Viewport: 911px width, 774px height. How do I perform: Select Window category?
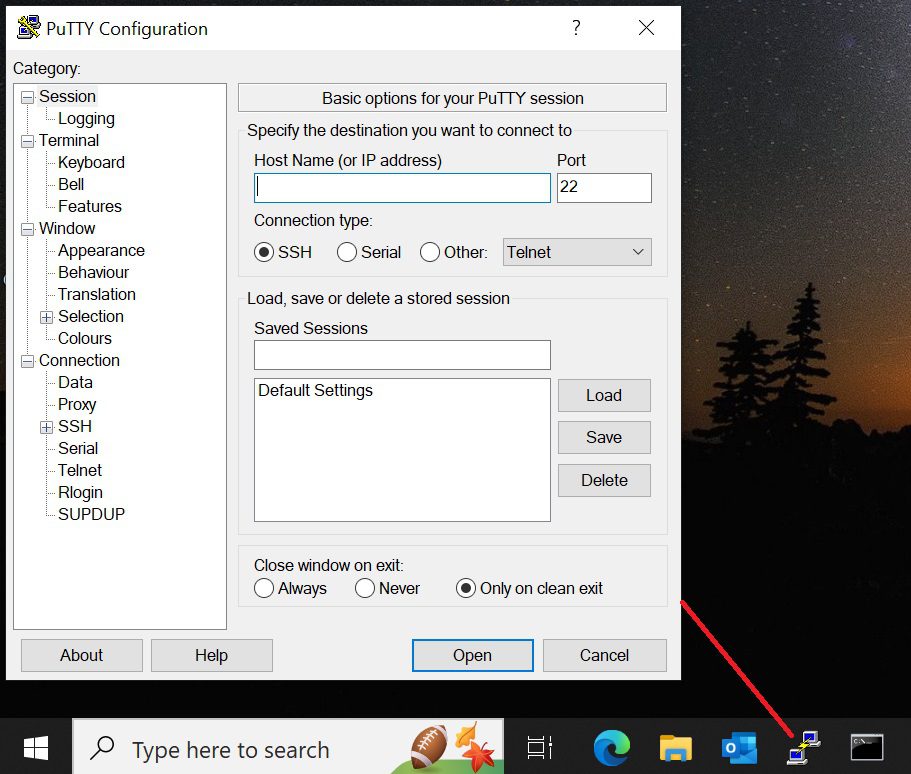(x=67, y=228)
